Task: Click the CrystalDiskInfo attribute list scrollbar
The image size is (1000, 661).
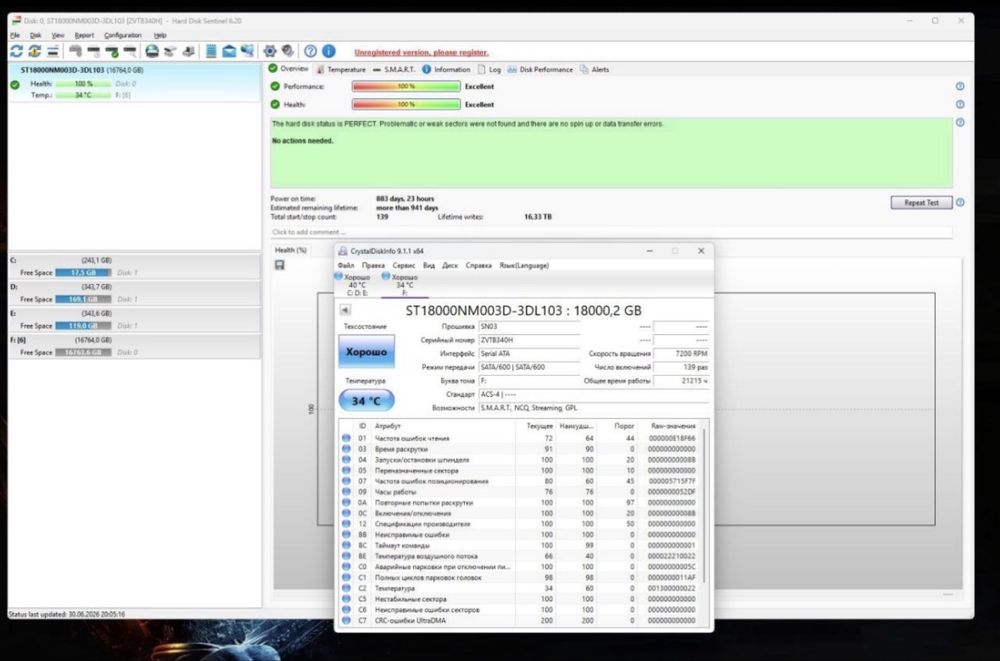Action: point(704,504)
